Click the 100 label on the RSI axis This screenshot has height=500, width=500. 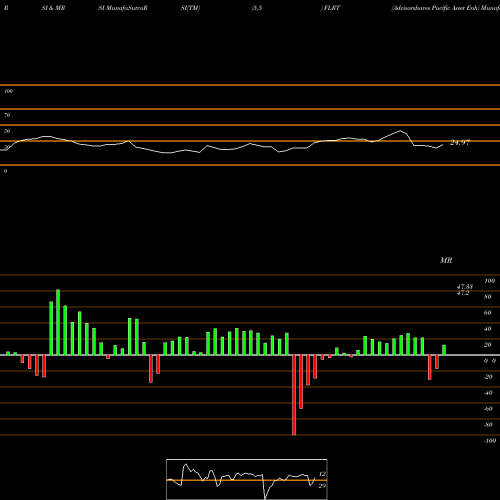pyautogui.click(x=8, y=91)
